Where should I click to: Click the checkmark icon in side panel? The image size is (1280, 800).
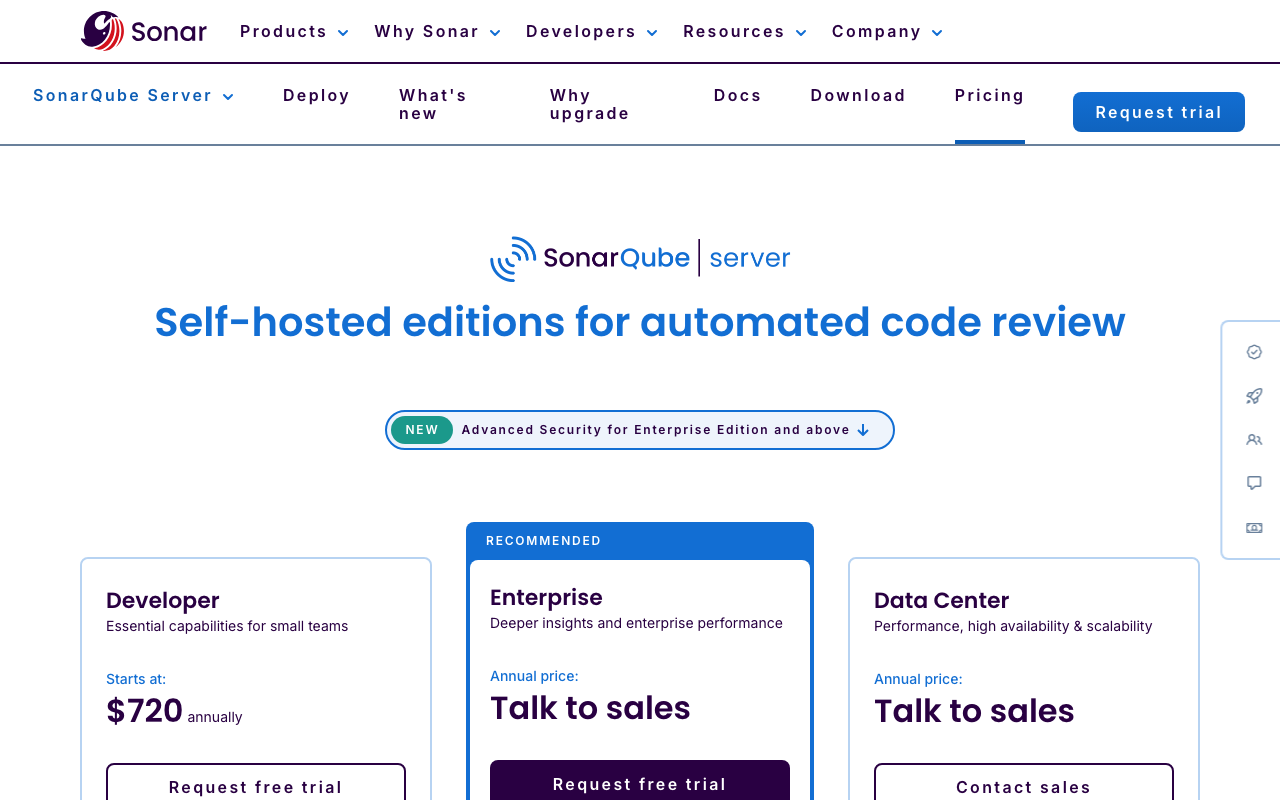coord(1254,352)
